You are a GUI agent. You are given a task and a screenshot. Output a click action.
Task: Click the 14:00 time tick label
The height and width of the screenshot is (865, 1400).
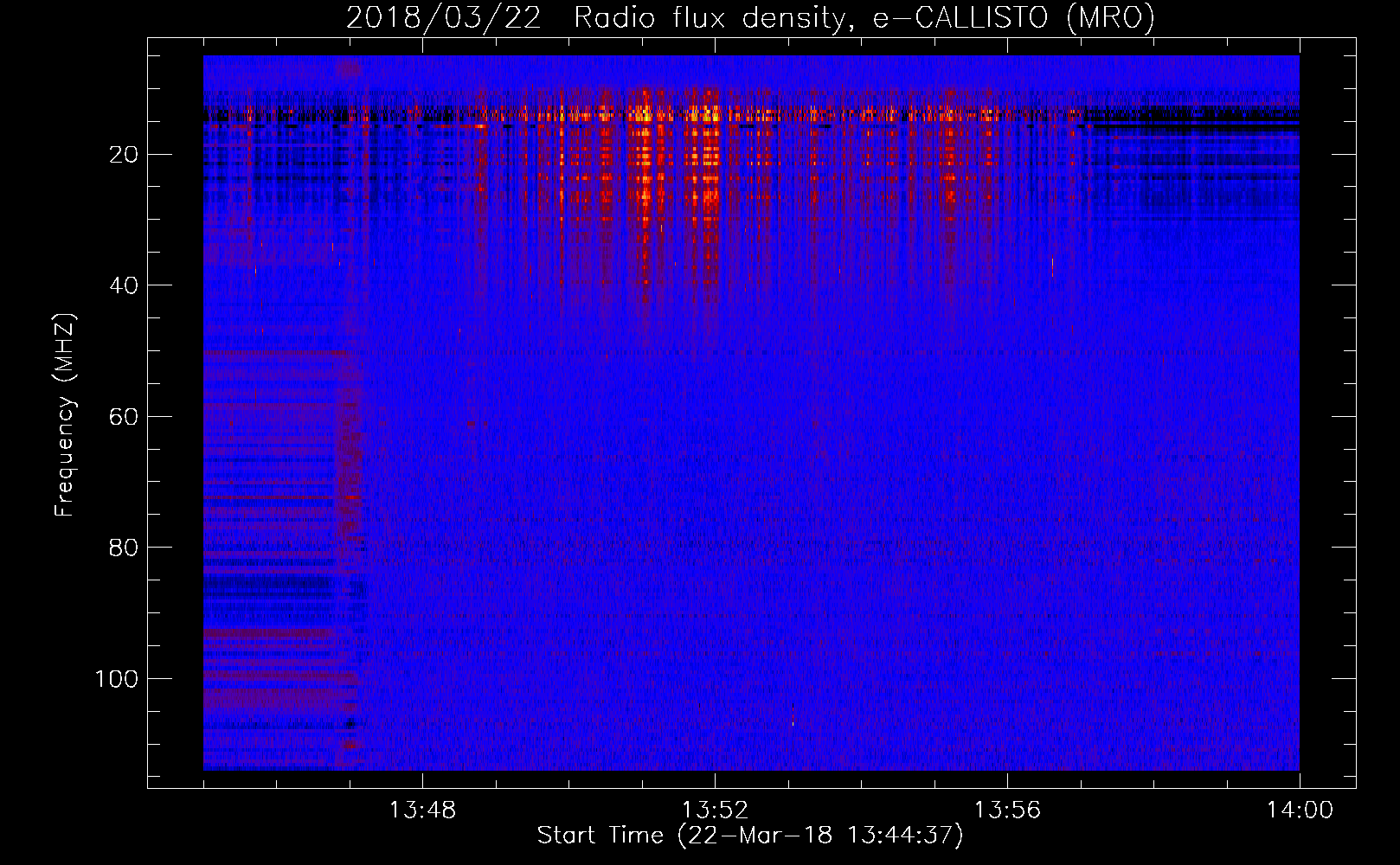point(1300,811)
